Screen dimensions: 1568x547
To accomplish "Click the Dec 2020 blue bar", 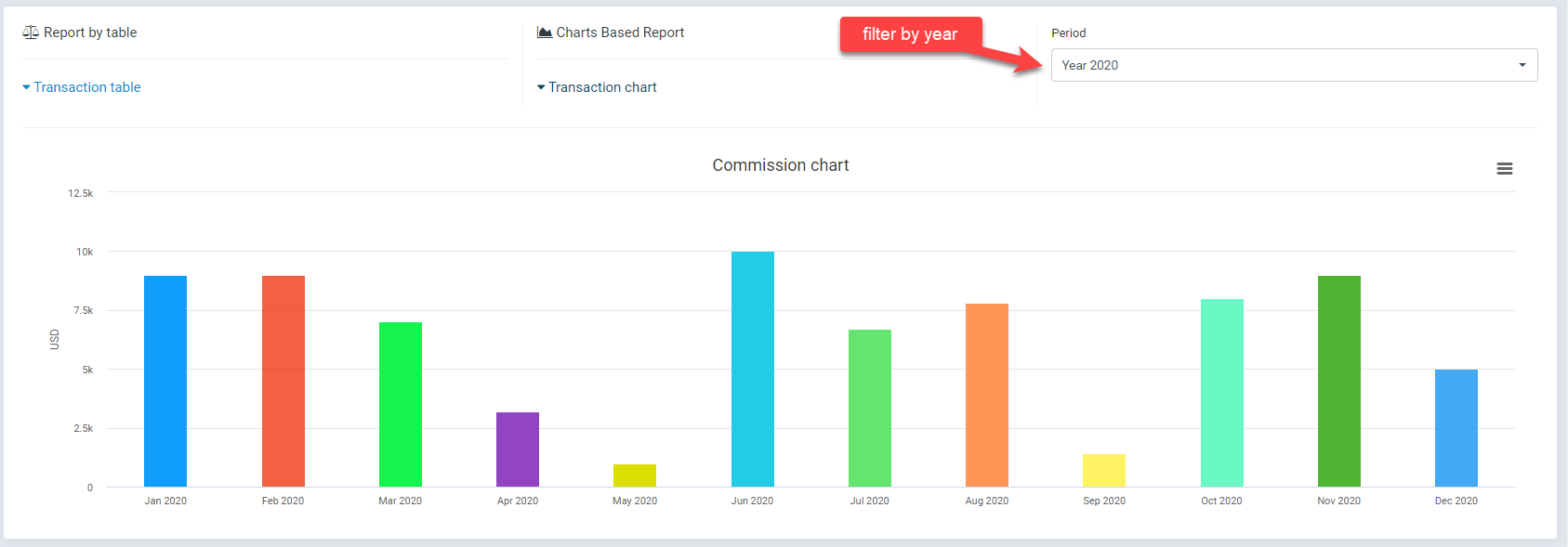I will [1456, 428].
